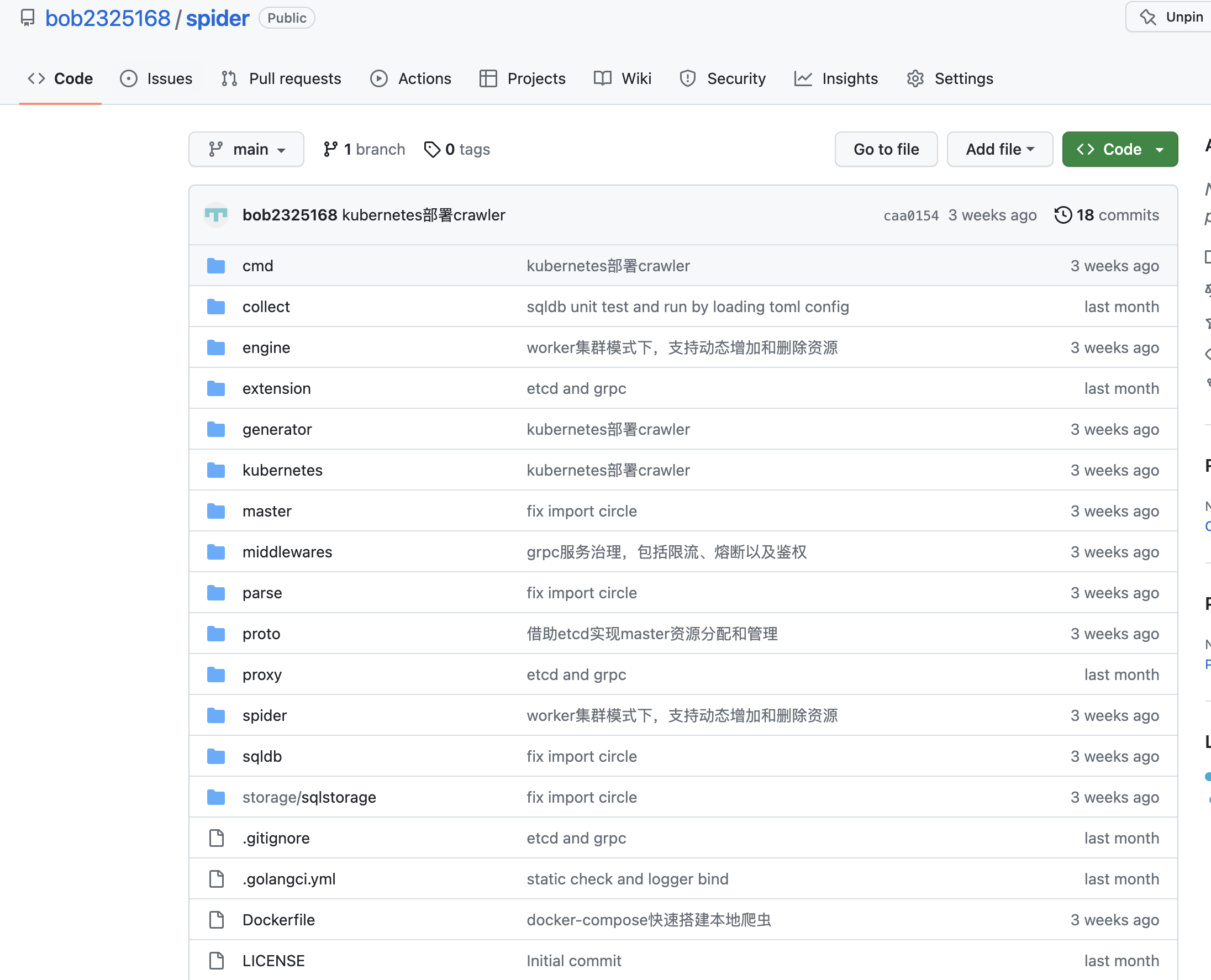Open the proxy folder
The height and width of the screenshot is (980, 1211).
(262, 675)
